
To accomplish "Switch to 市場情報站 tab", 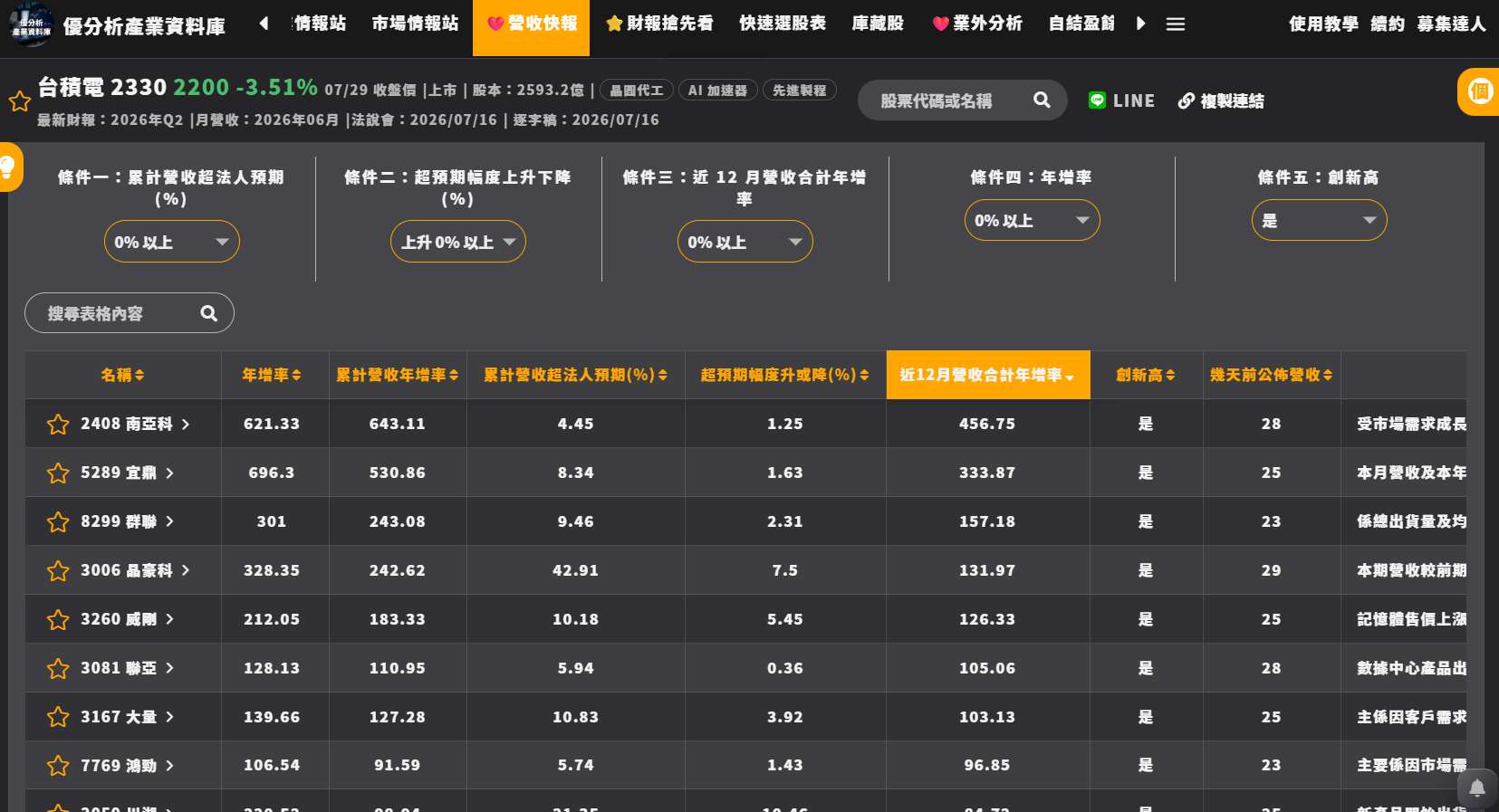I will (x=415, y=24).
